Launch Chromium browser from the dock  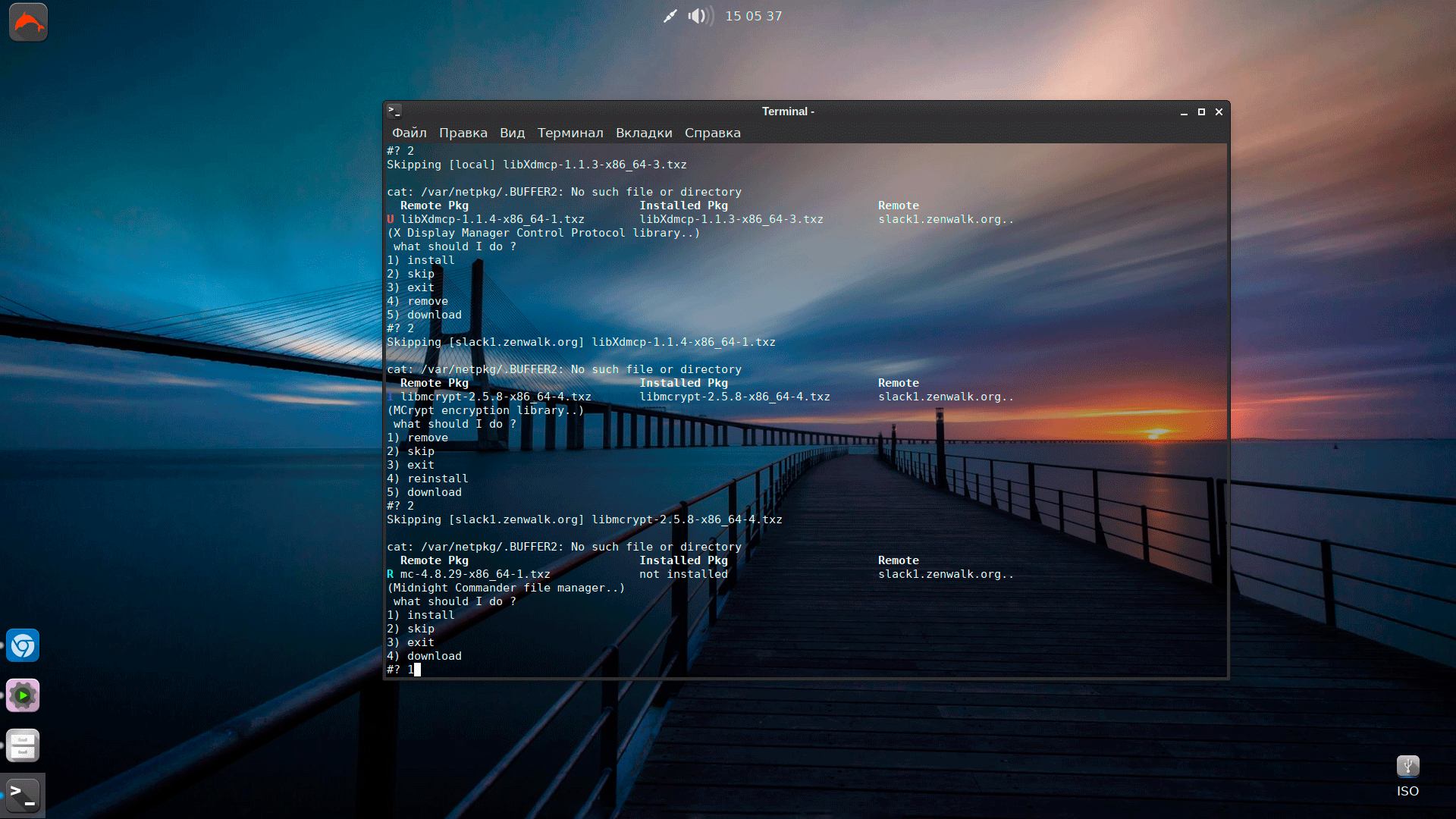23,646
